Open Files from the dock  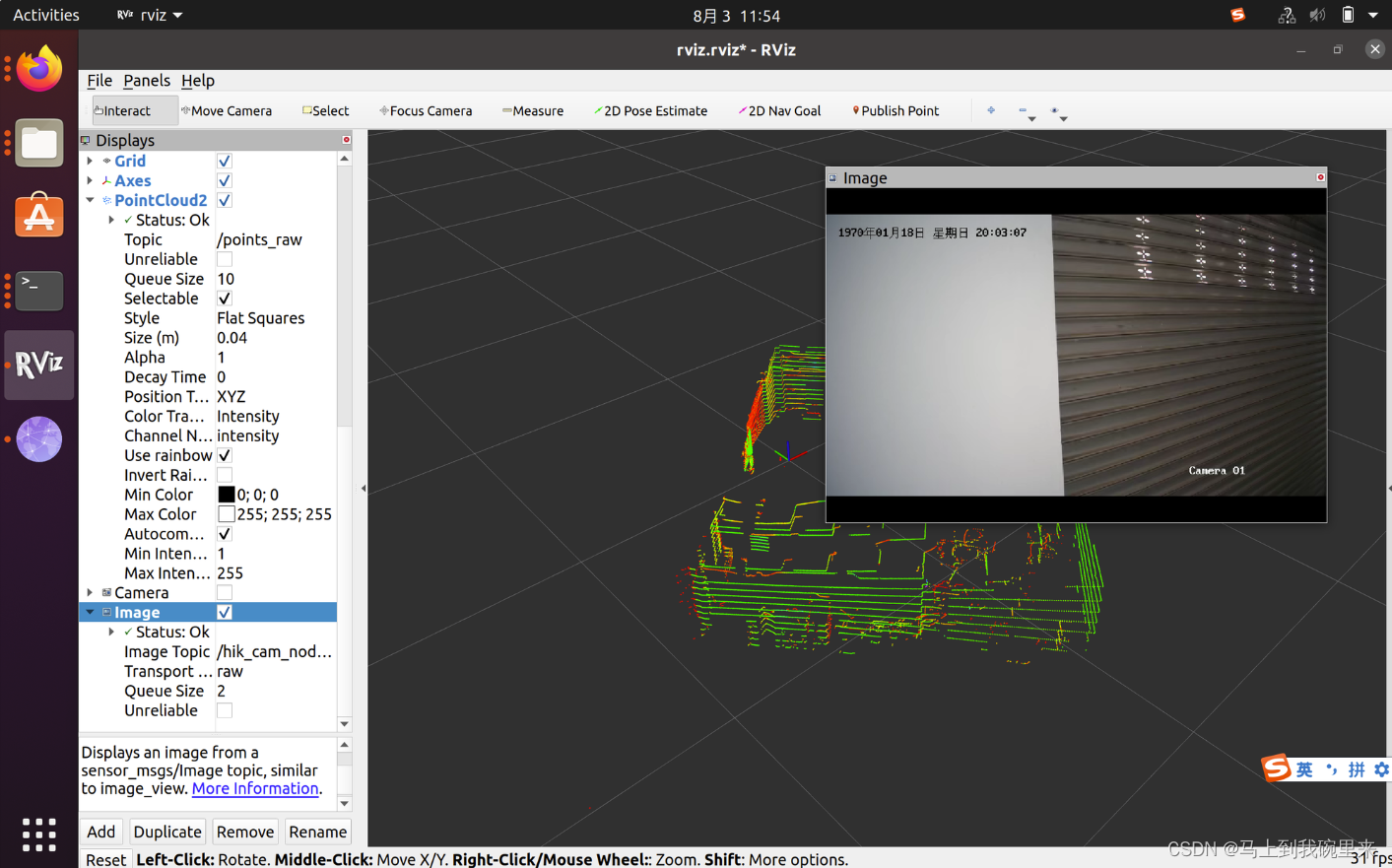pos(39,143)
